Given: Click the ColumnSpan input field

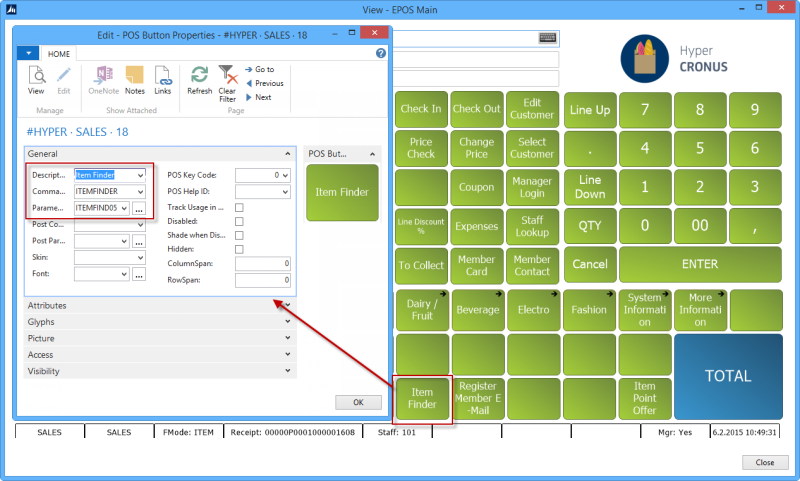Looking at the screenshot, I should click(x=263, y=264).
